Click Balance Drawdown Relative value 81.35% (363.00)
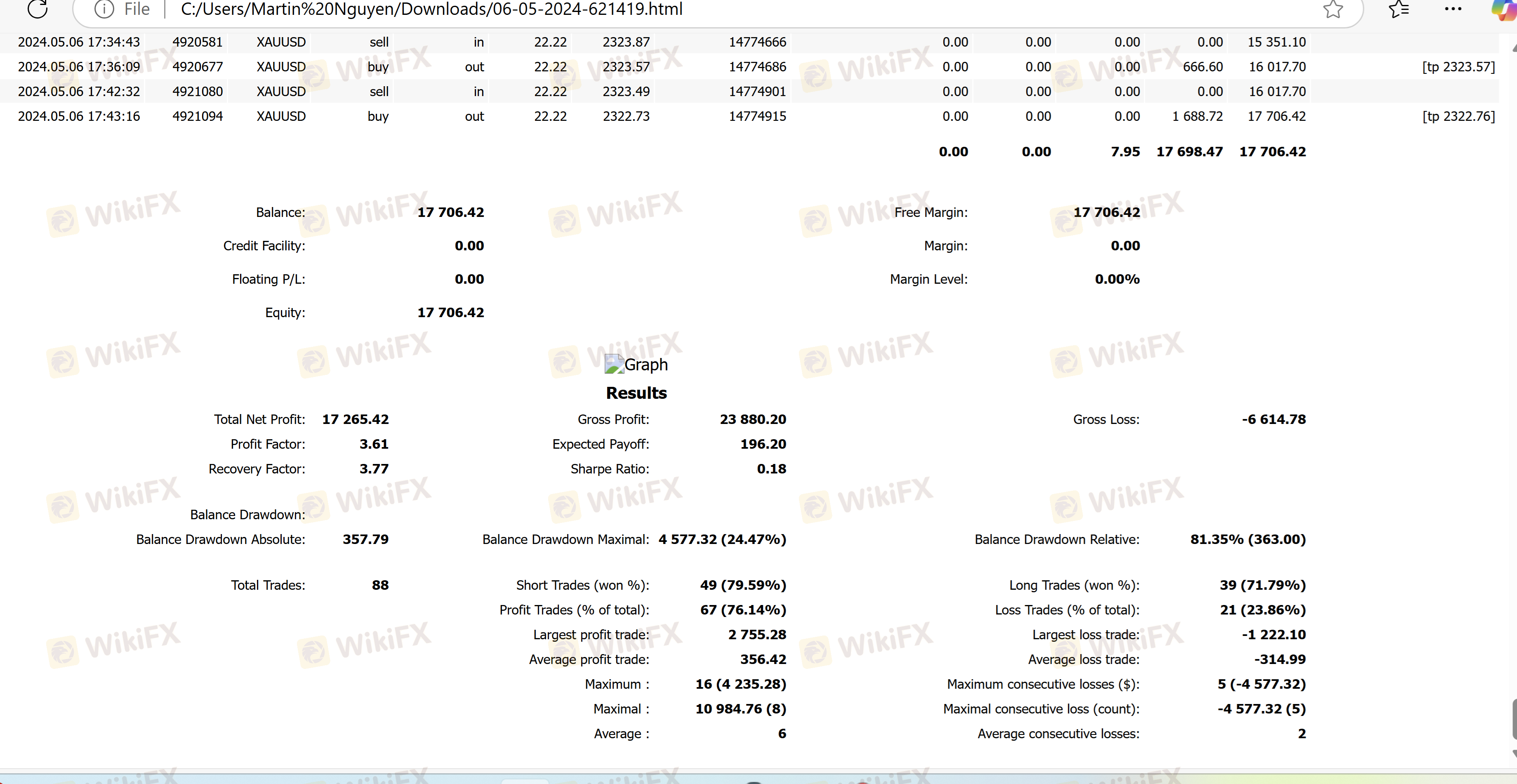The image size is (1517, 784). (x=1248, y=539)
